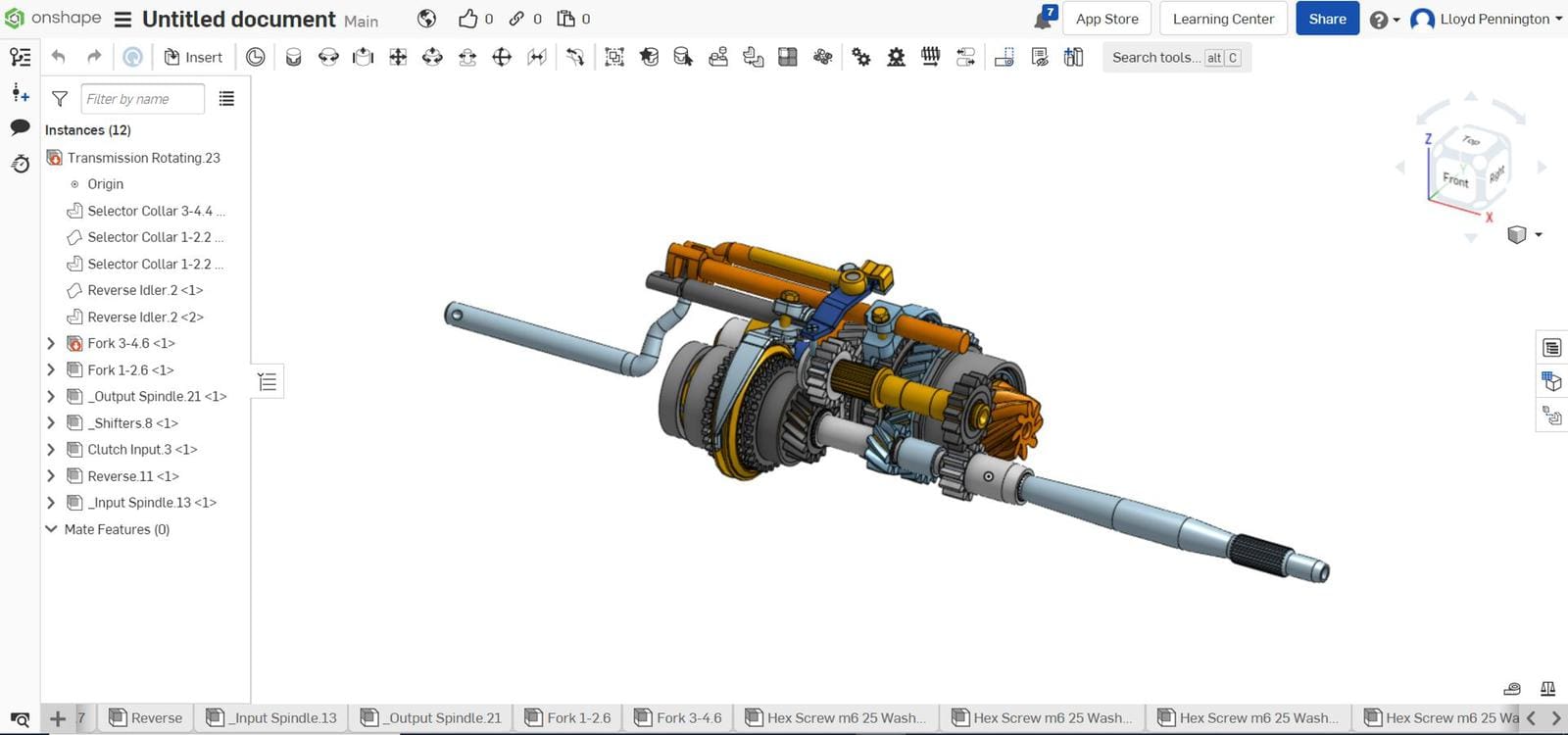Open the view cube display dropdown
Image resolution: width=1568 pixels, height=735 pixels.
coord(1539,235)
